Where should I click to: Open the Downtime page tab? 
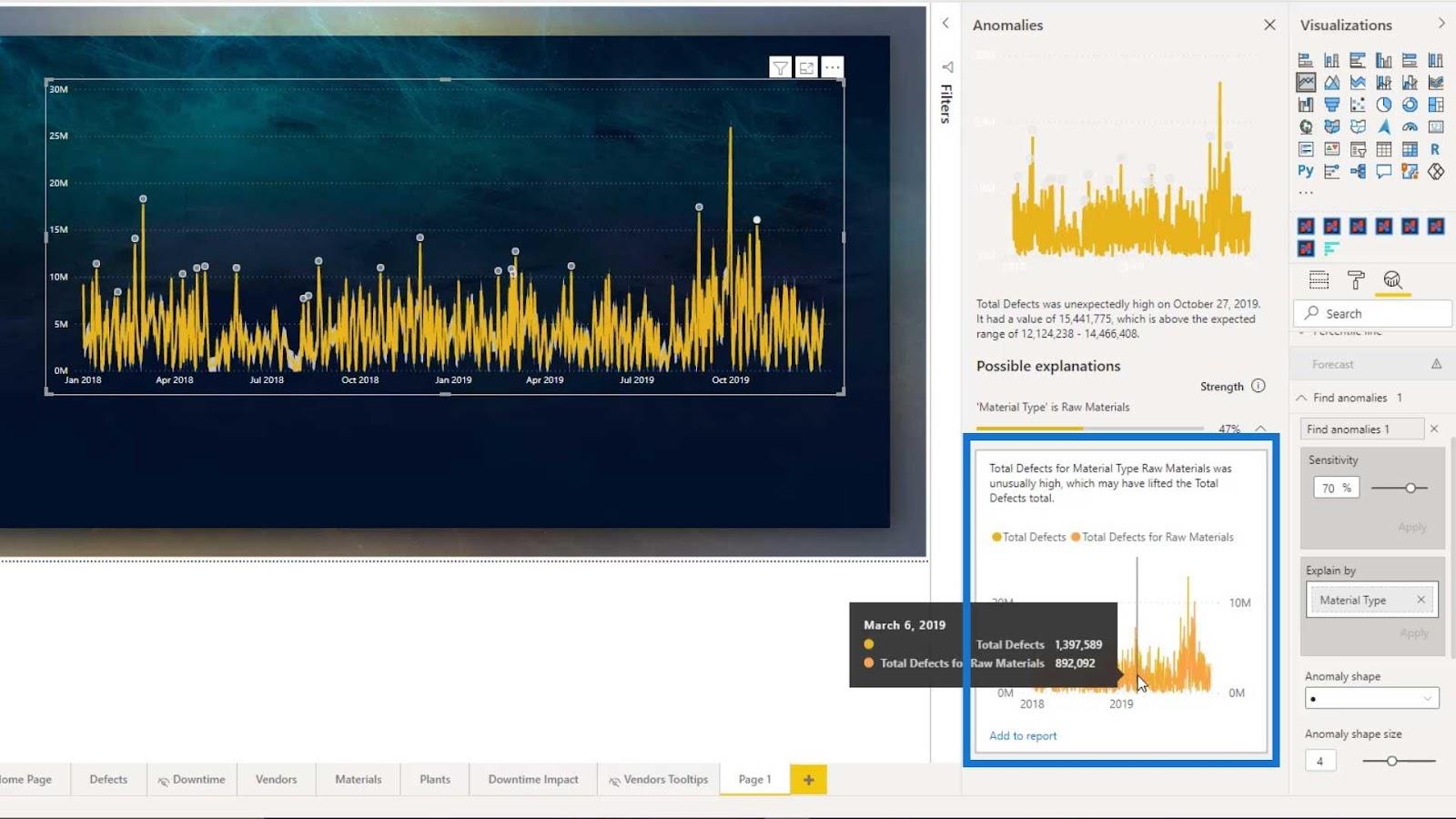(191, 779)
